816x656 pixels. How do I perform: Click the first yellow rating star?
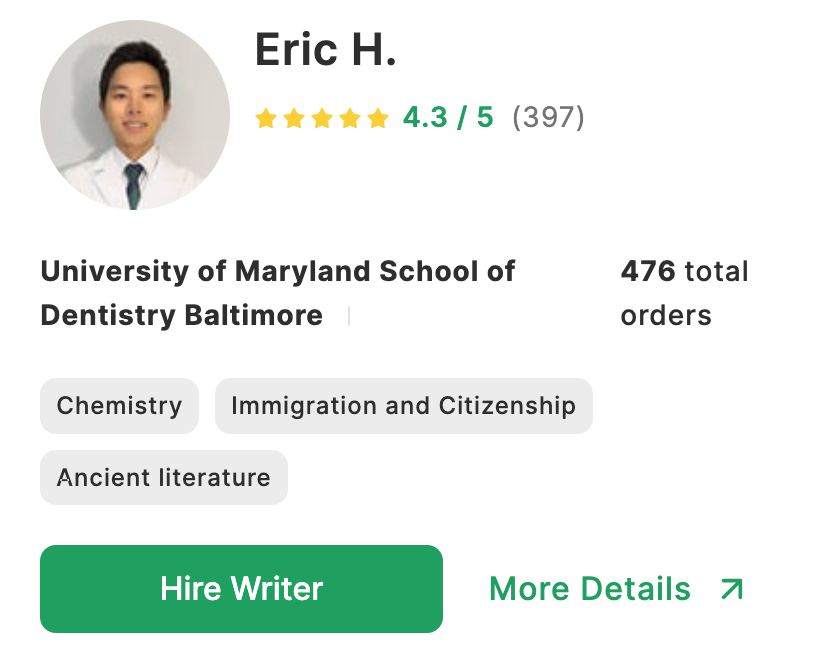coord(265,119)
